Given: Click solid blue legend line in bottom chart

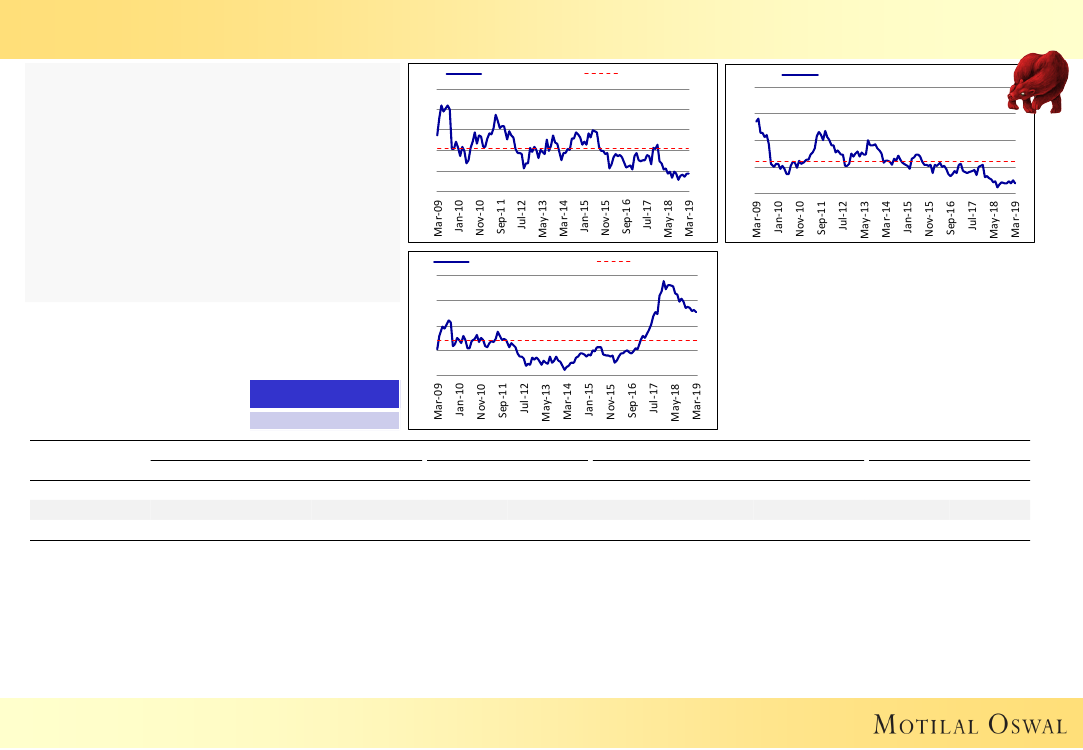Looking at the screenshot, I should click(452, 262).
